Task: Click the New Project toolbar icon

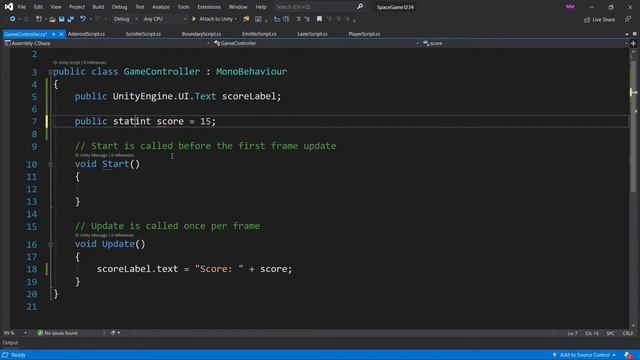Action: pos(38,19)
